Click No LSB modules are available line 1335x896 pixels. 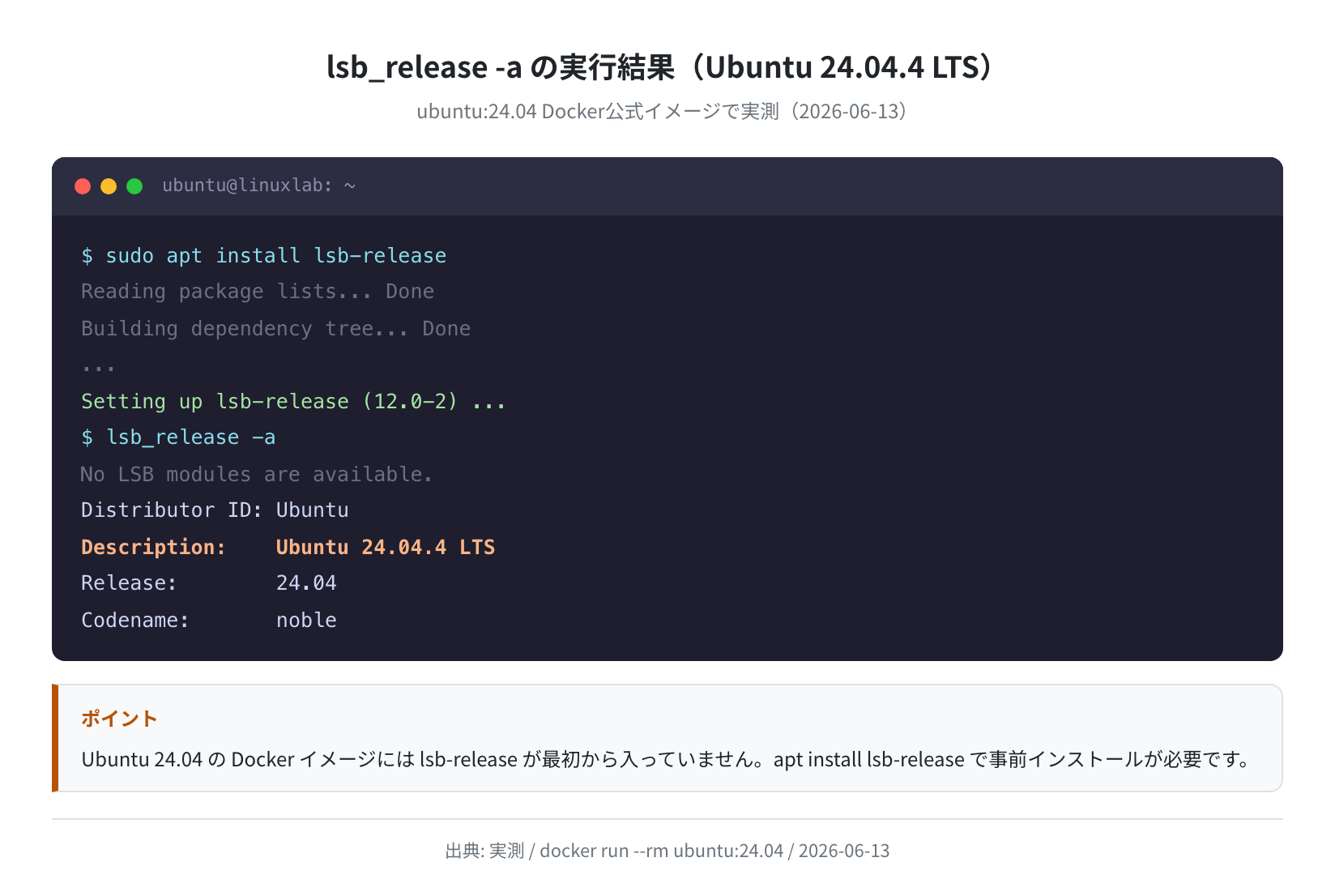pyautogui.click(x=257, y=474)
